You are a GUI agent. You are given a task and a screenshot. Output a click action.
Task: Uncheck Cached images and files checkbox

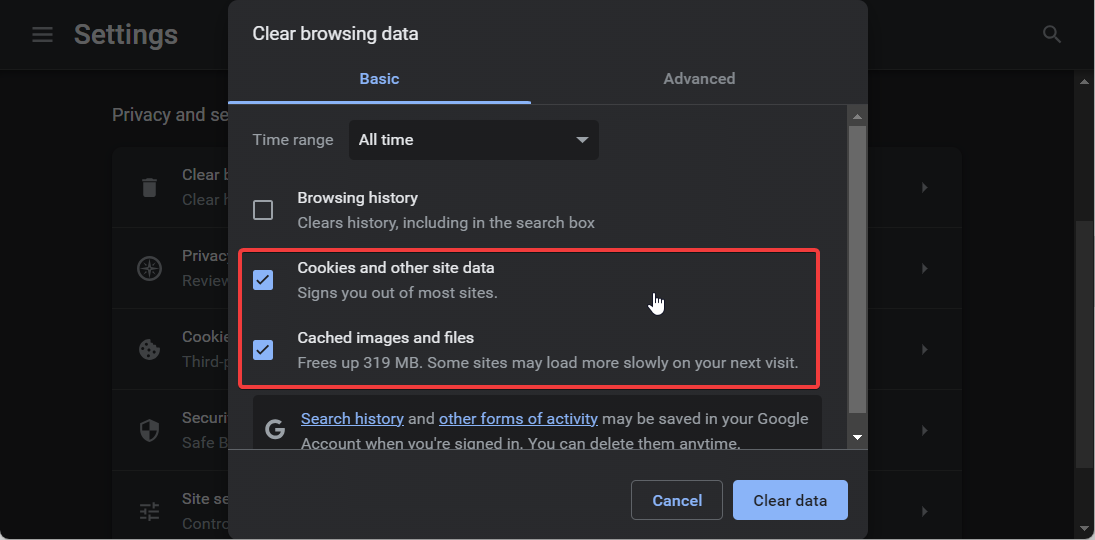263,349
